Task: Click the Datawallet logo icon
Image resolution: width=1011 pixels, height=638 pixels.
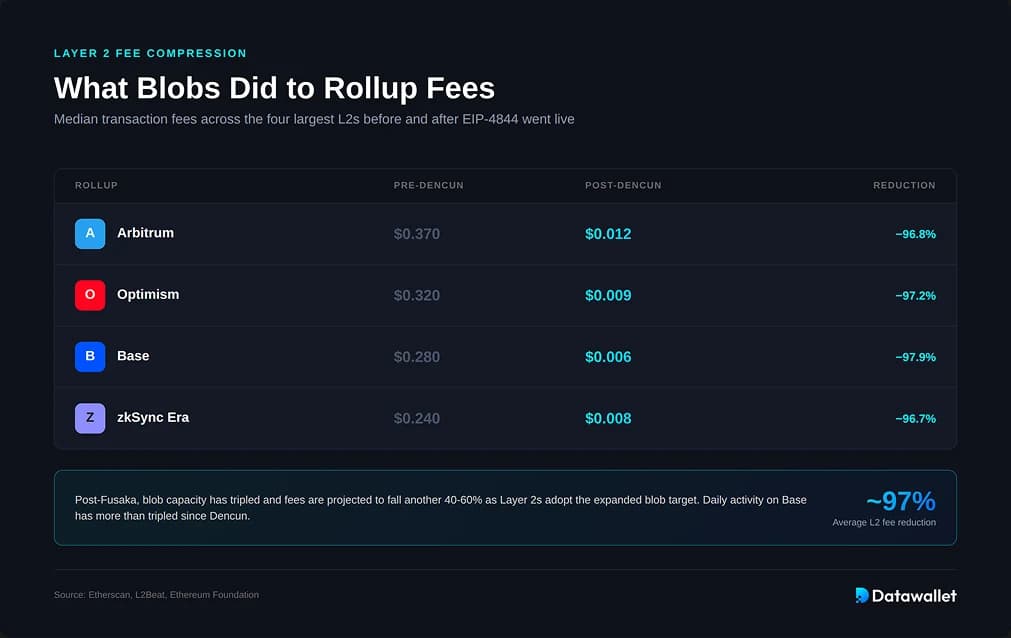Action: [861, 595]
